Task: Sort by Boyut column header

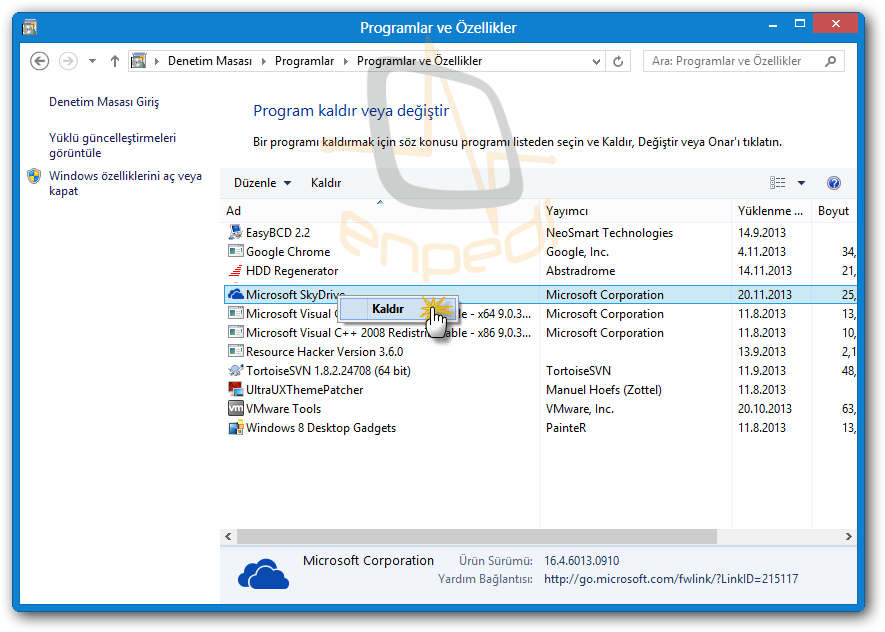Action: point(834,211)
